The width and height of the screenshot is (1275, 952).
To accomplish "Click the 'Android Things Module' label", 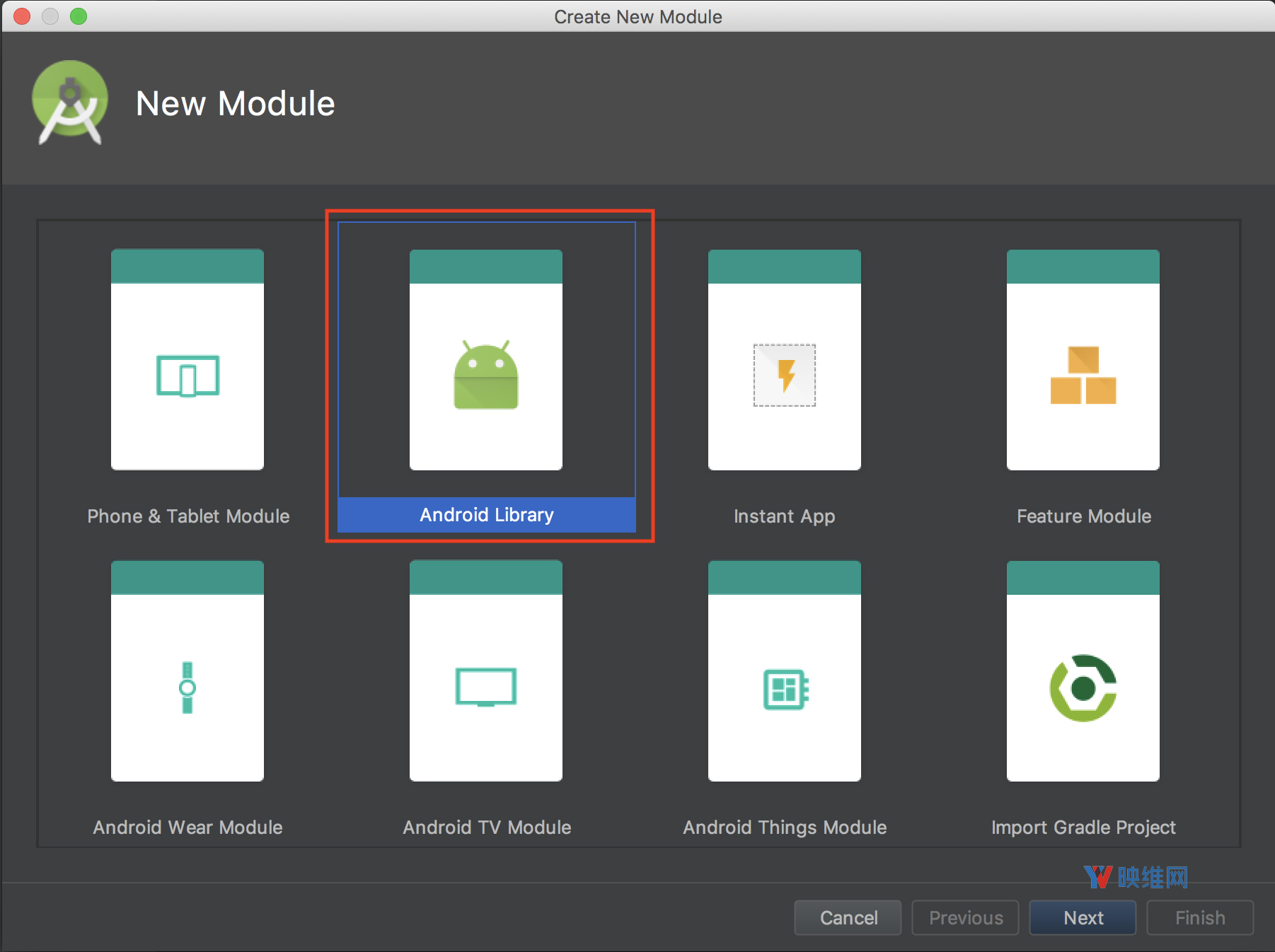I will [x=785, y=828].
